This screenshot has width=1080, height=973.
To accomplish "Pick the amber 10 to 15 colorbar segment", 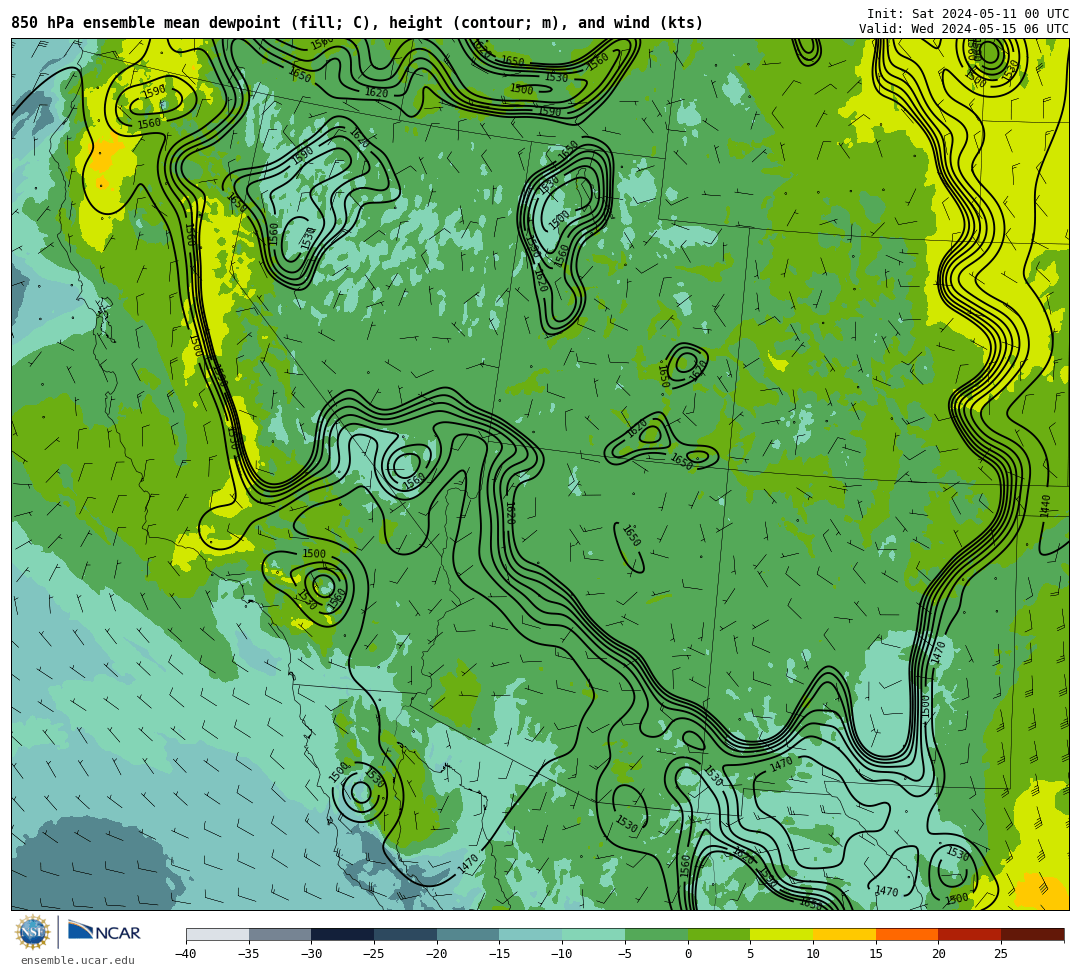I will click(844, 934).
